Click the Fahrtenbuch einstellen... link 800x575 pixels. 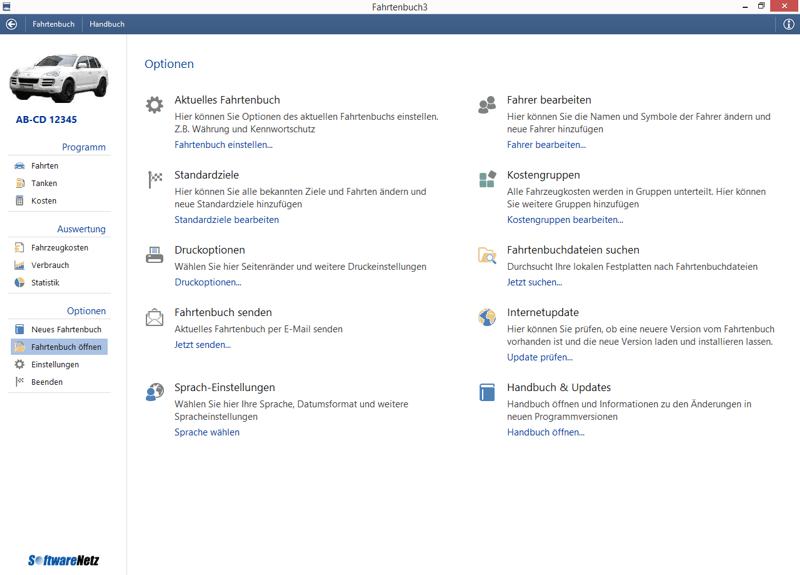pyautogui.click(x=223, y=145)
